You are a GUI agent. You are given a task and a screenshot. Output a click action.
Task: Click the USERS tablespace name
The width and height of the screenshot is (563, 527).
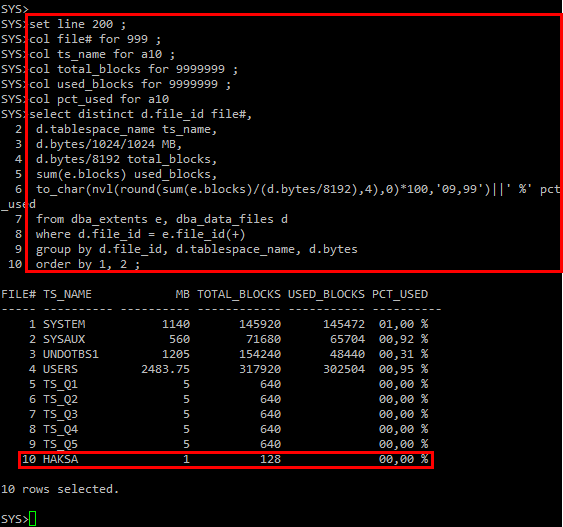click(60, 369)
